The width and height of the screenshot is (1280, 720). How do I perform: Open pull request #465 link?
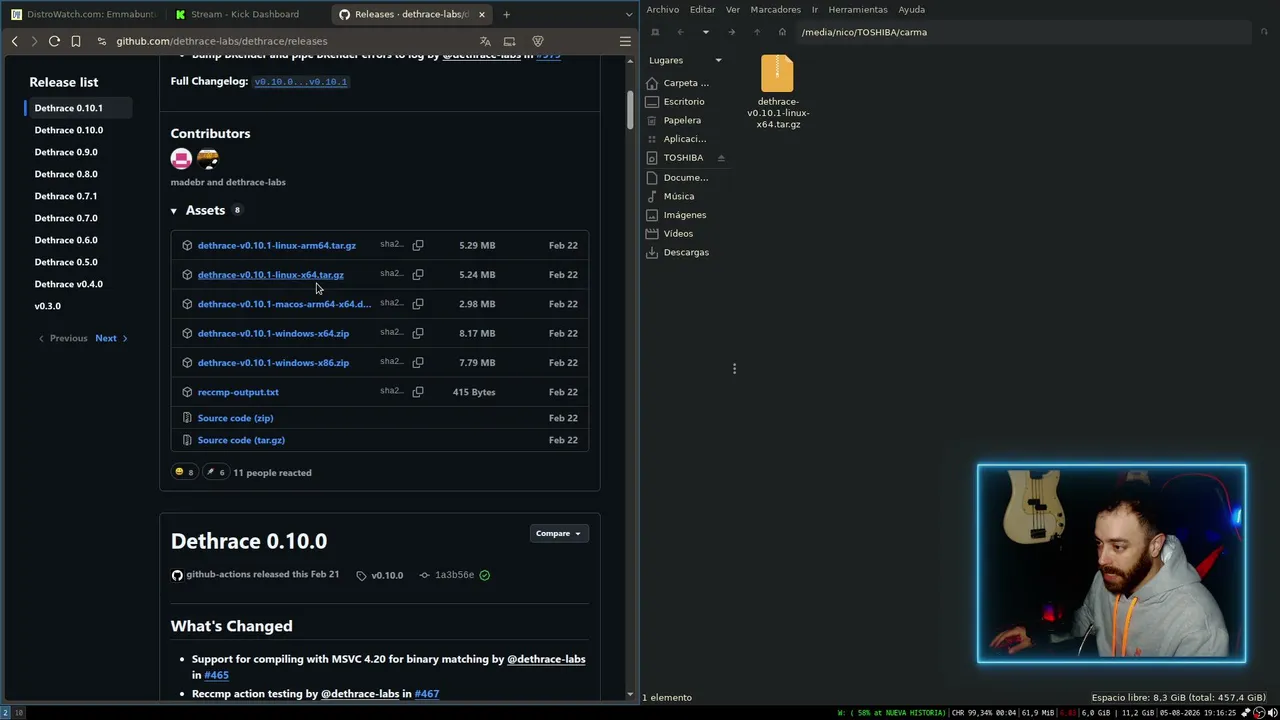click(216, 675)
